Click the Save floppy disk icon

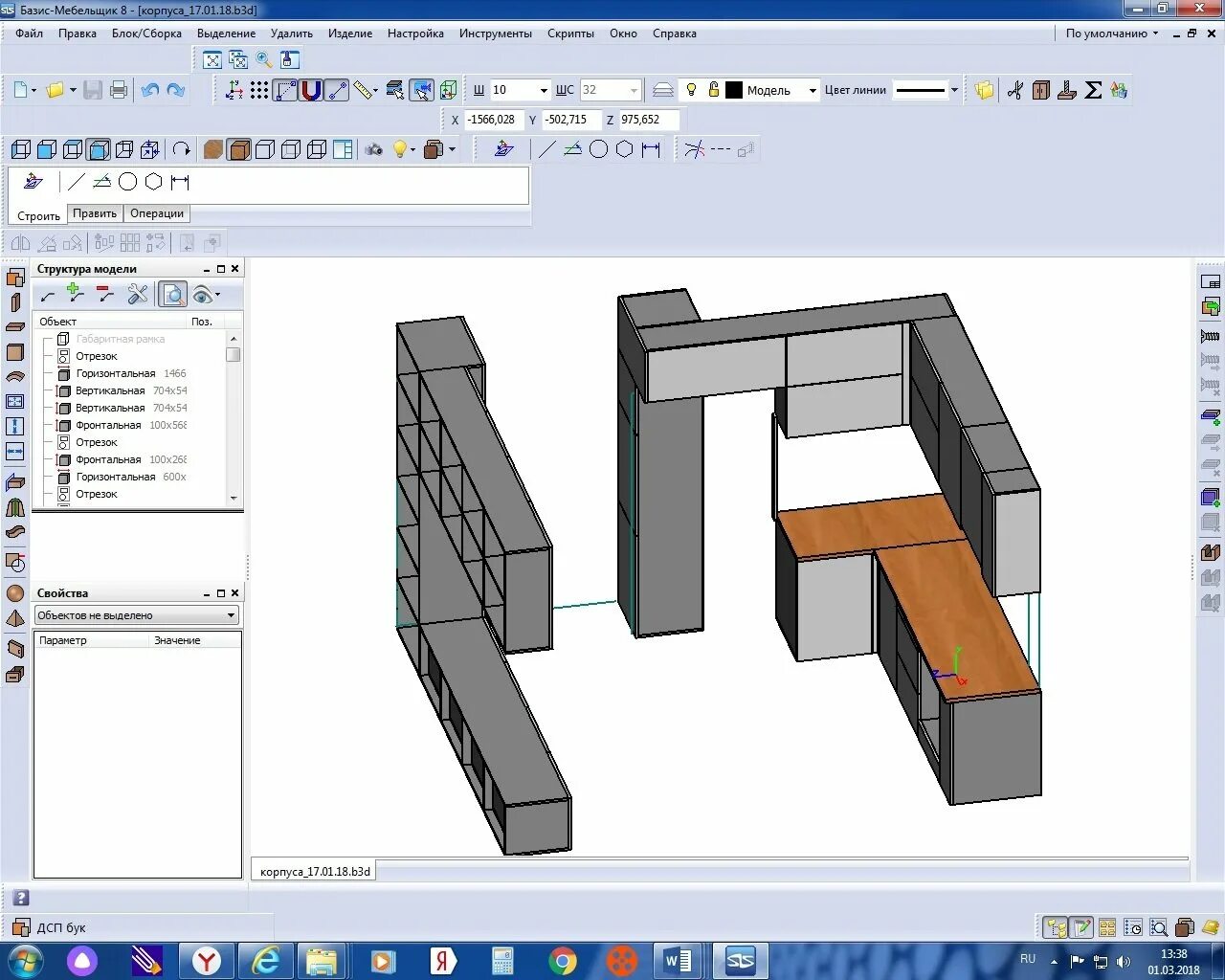click(x=93, y=90)
